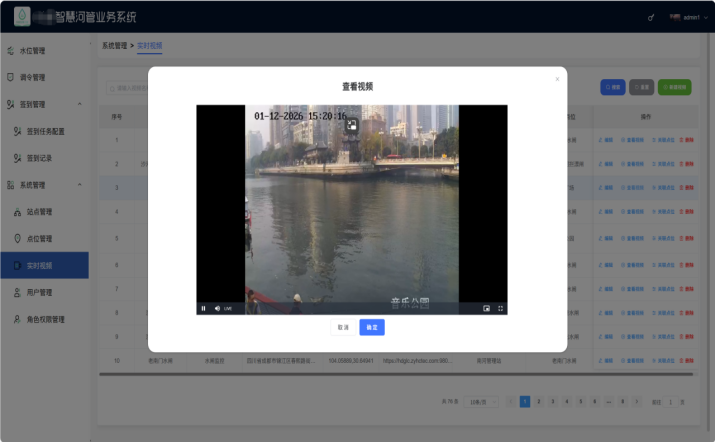Image resolution: width=716 pixels, height=442 pixels.
Task: Go to the next page arrow
Action: (x=637, y=402)
